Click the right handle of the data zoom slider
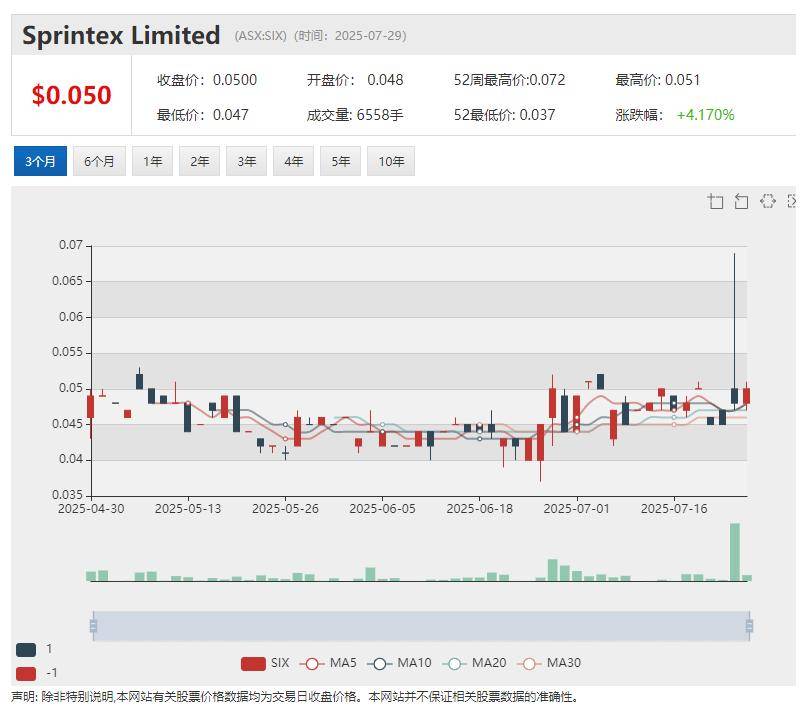The width and height of the screenshot is (809, 716). pos(749,626)
